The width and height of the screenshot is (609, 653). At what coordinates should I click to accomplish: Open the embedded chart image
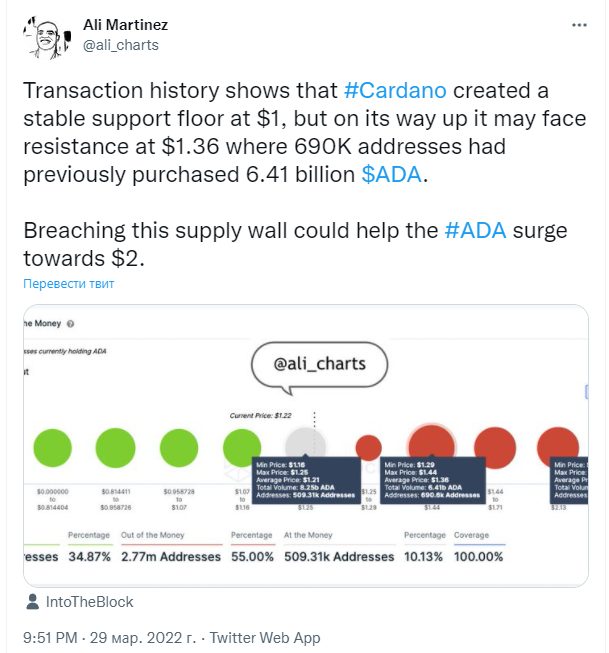[306, 445]
